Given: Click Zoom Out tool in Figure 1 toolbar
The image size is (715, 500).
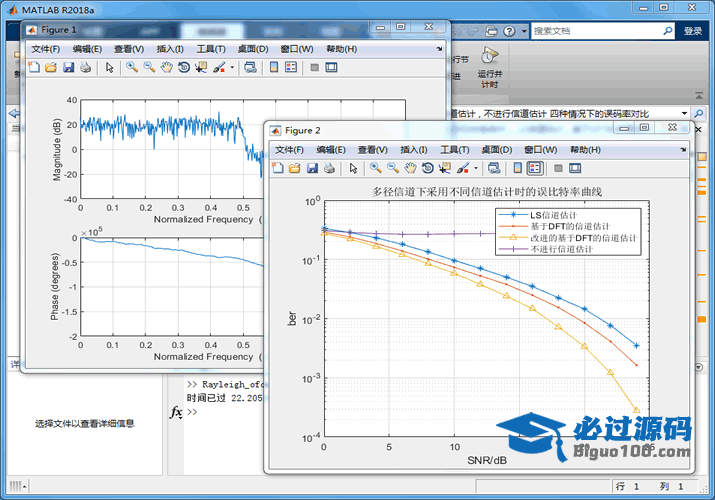Looking at the screenshot, I should 148,68.
